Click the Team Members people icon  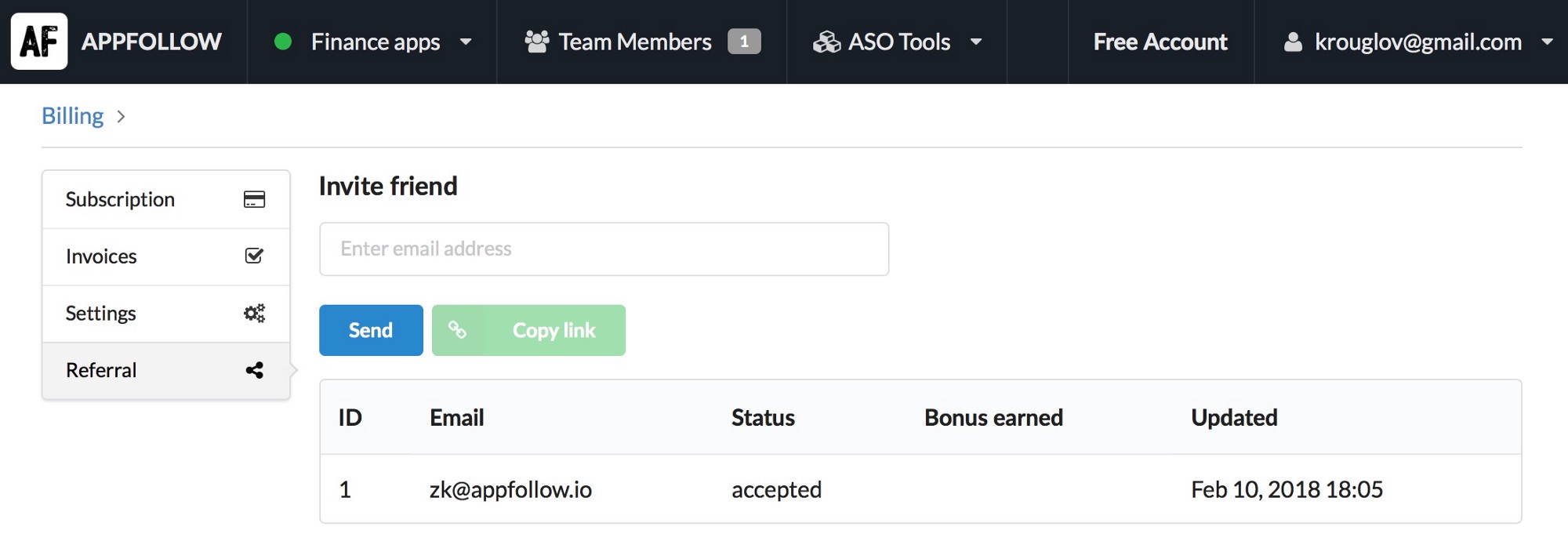(x=537, y=42)
